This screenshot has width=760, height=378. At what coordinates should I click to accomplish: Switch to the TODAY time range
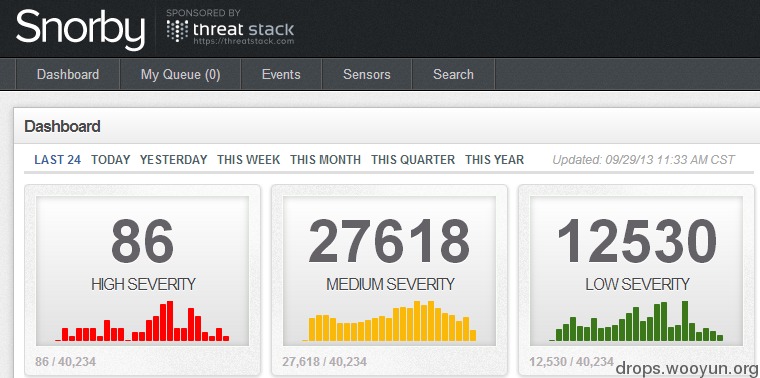111,159
